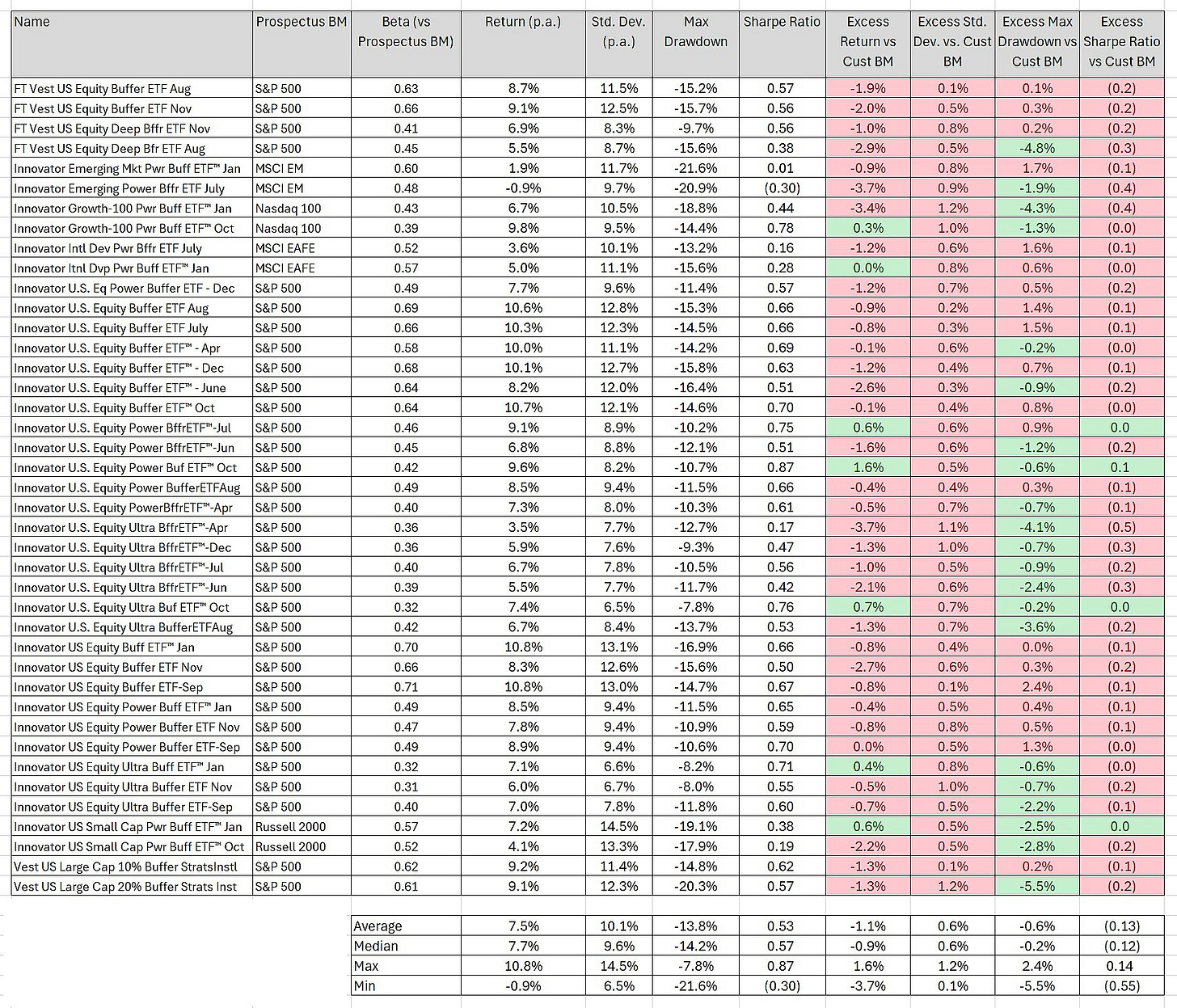Select 'Innovator US Equity Power Buffer ETF-Sep' name

(x=132, y=746)
